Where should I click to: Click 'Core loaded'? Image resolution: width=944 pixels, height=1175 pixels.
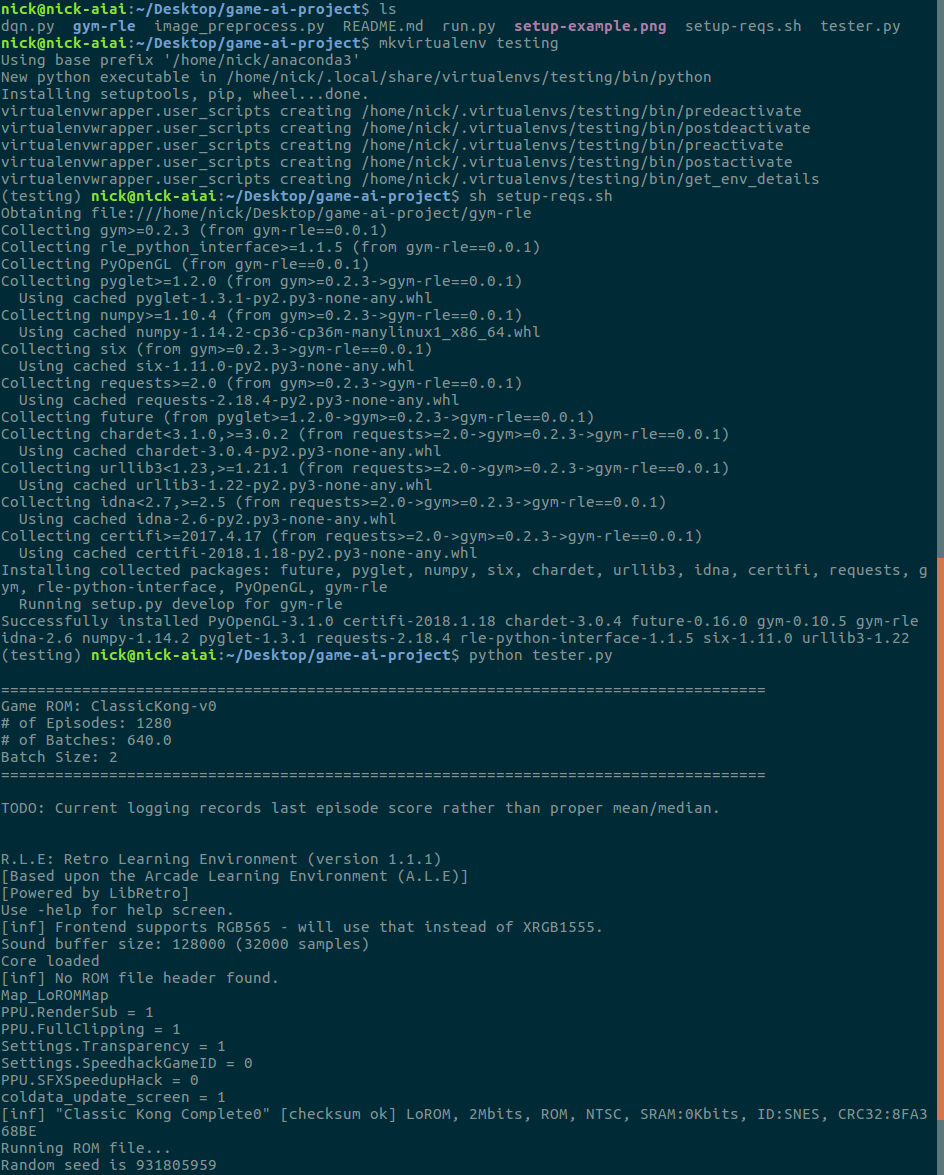click(50, 961)
